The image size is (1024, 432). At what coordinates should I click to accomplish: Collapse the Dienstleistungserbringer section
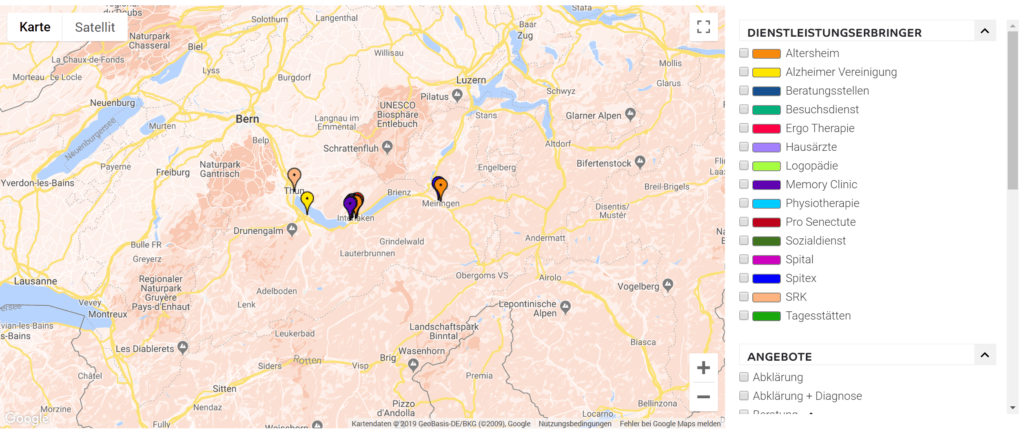[x=985, y=31]
